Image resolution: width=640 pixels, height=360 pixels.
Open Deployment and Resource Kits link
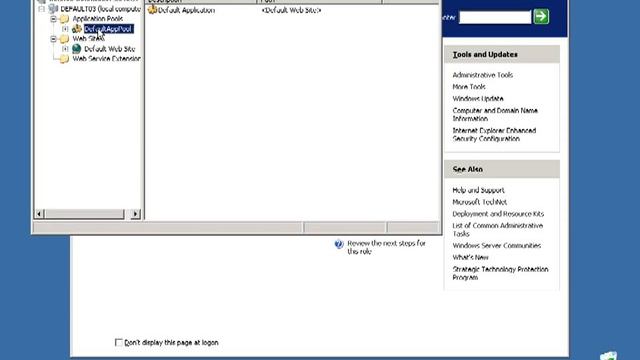pos(498,214)
